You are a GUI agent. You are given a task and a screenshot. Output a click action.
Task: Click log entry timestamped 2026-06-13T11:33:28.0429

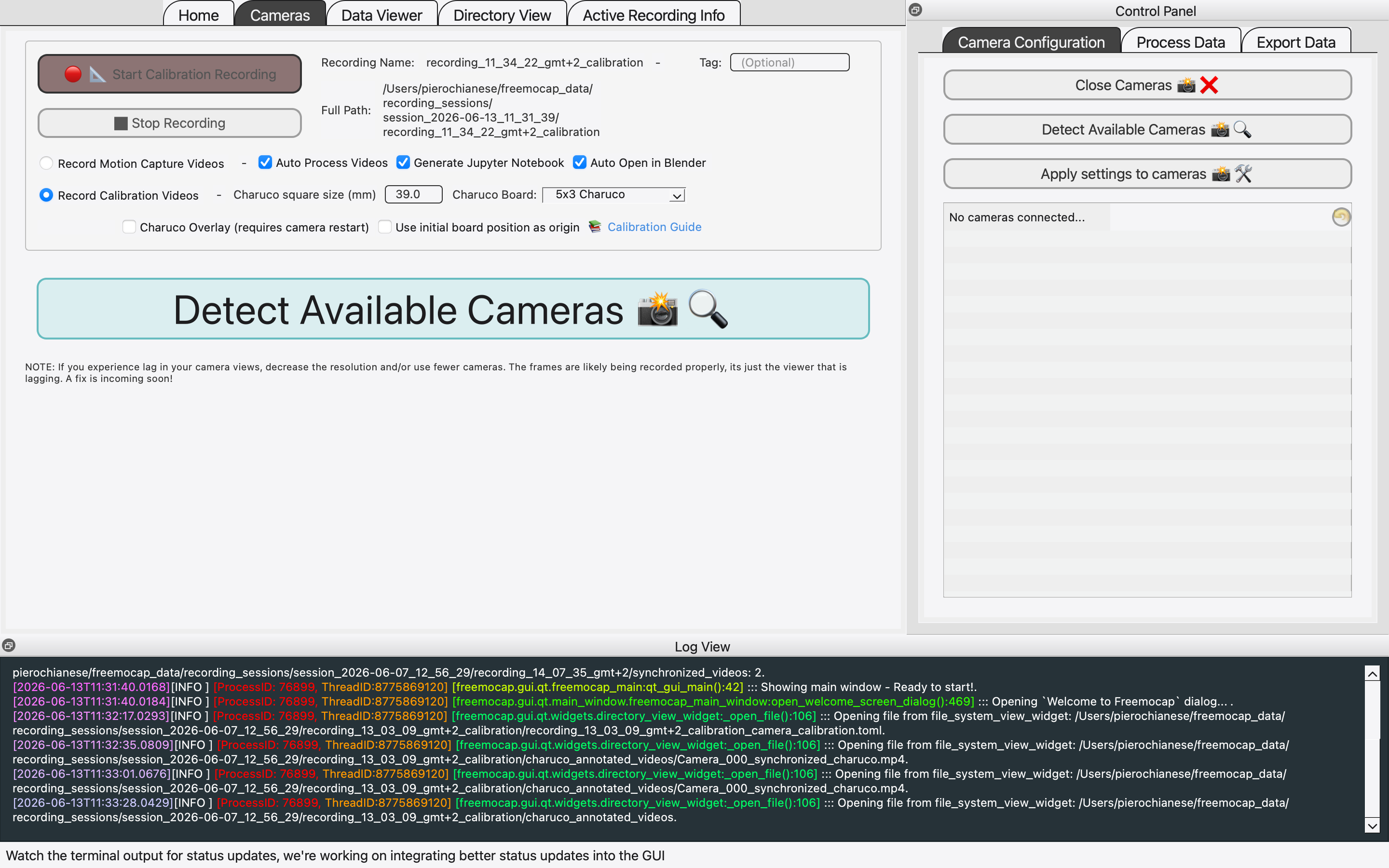650,810
